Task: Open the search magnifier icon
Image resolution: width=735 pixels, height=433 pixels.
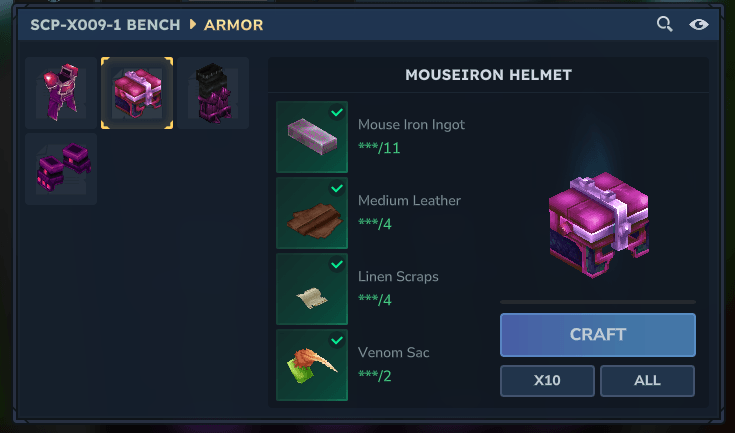Action: point(664,24)
